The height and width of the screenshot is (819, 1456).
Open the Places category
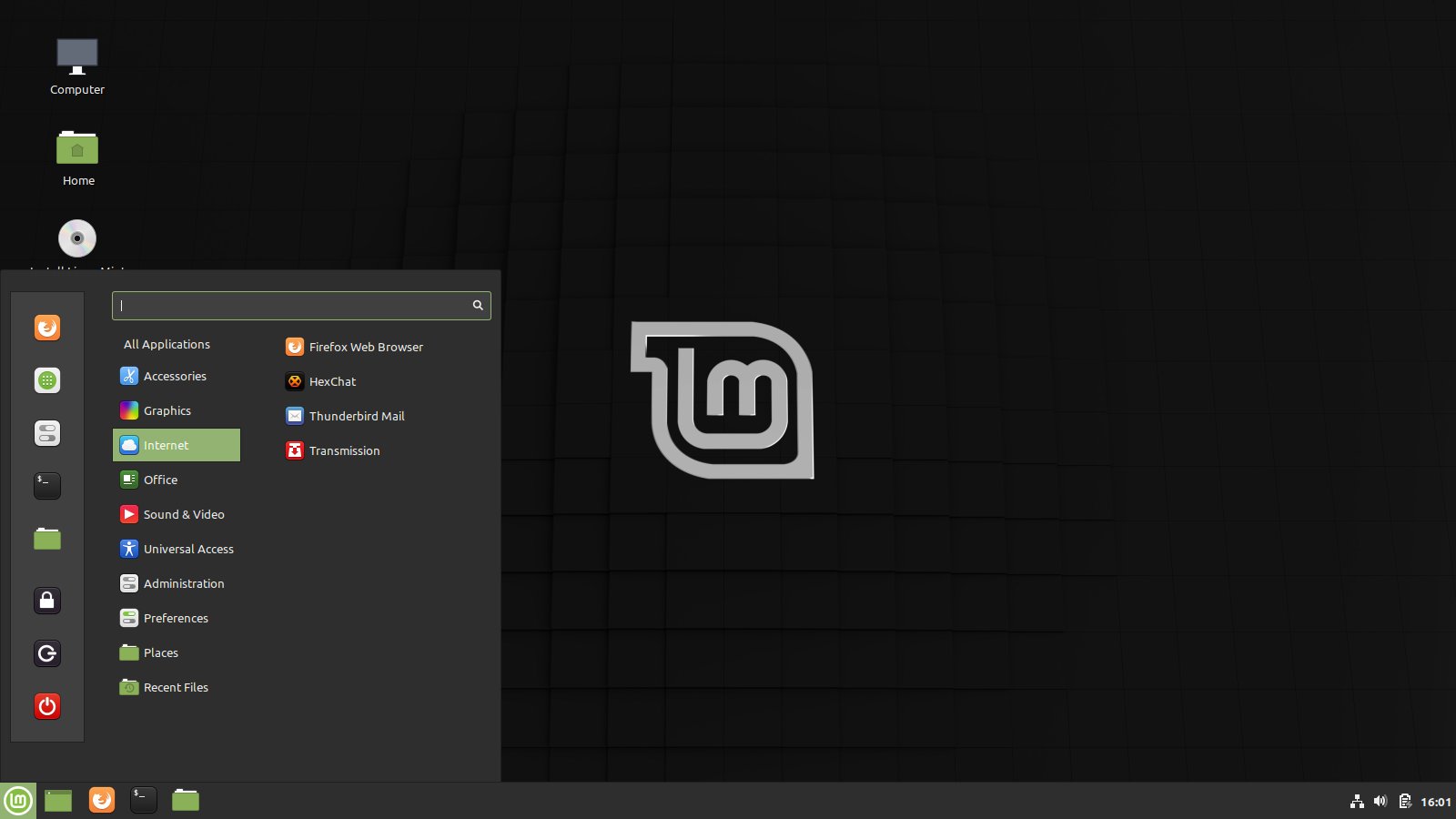tap(177, 652)
